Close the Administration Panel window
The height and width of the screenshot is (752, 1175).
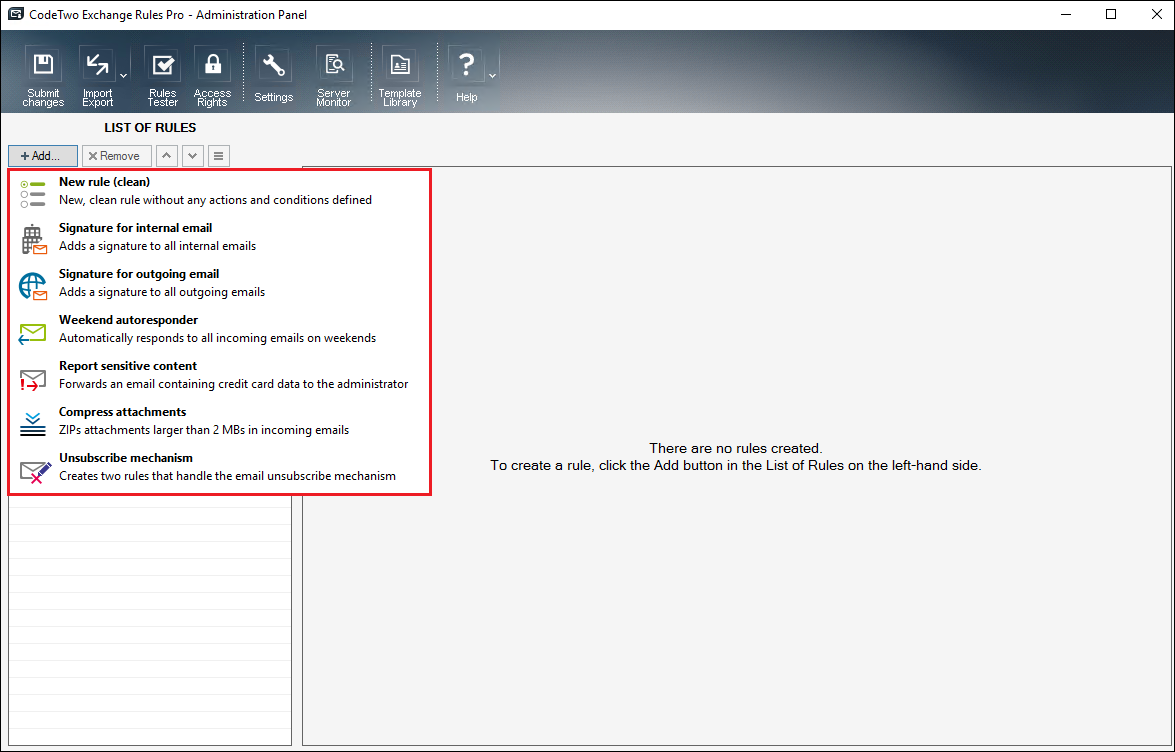(x=1156, y=14)
